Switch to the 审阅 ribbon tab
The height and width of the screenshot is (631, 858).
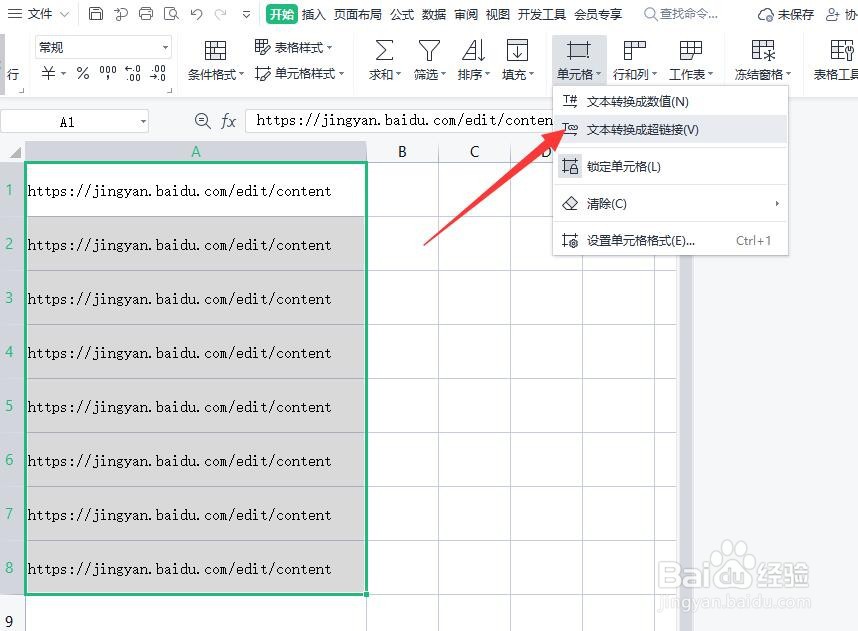[466, 14]
